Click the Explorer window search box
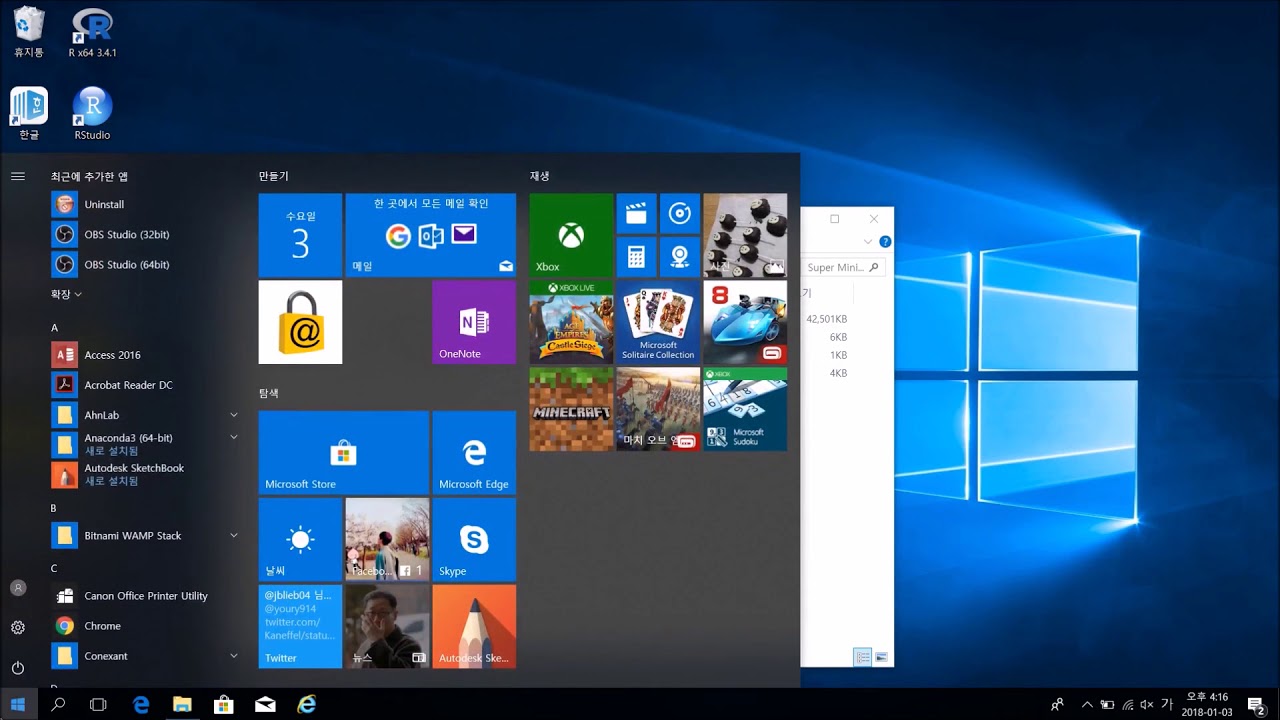This screenshot has height=720, width=1280. pos(842,267)
